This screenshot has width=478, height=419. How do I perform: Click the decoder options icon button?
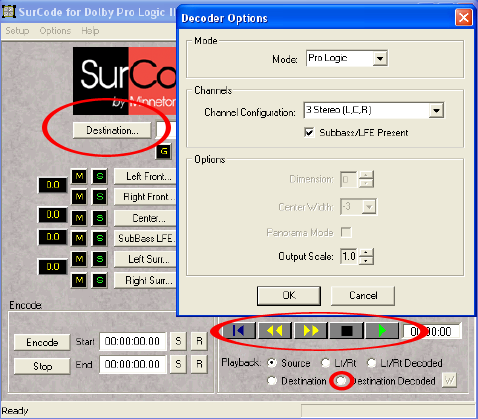[449, 380]
